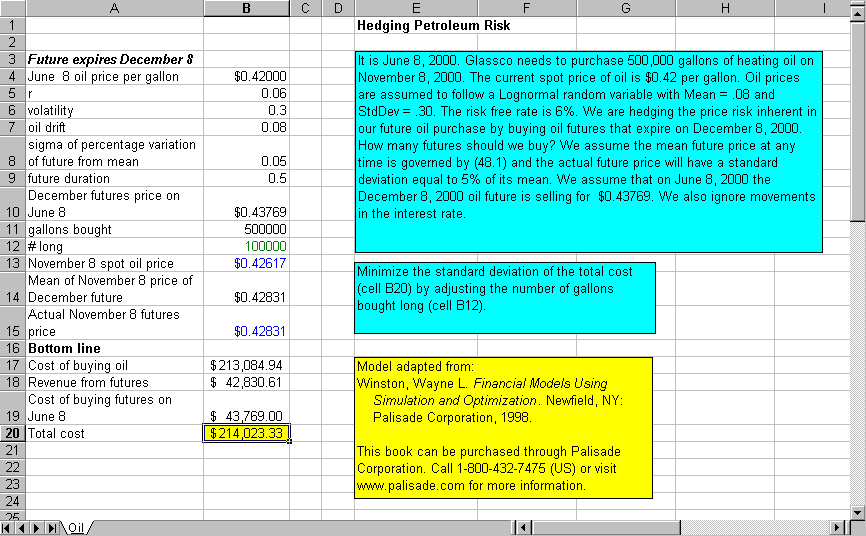Select r value 0.06

point(246,93)
